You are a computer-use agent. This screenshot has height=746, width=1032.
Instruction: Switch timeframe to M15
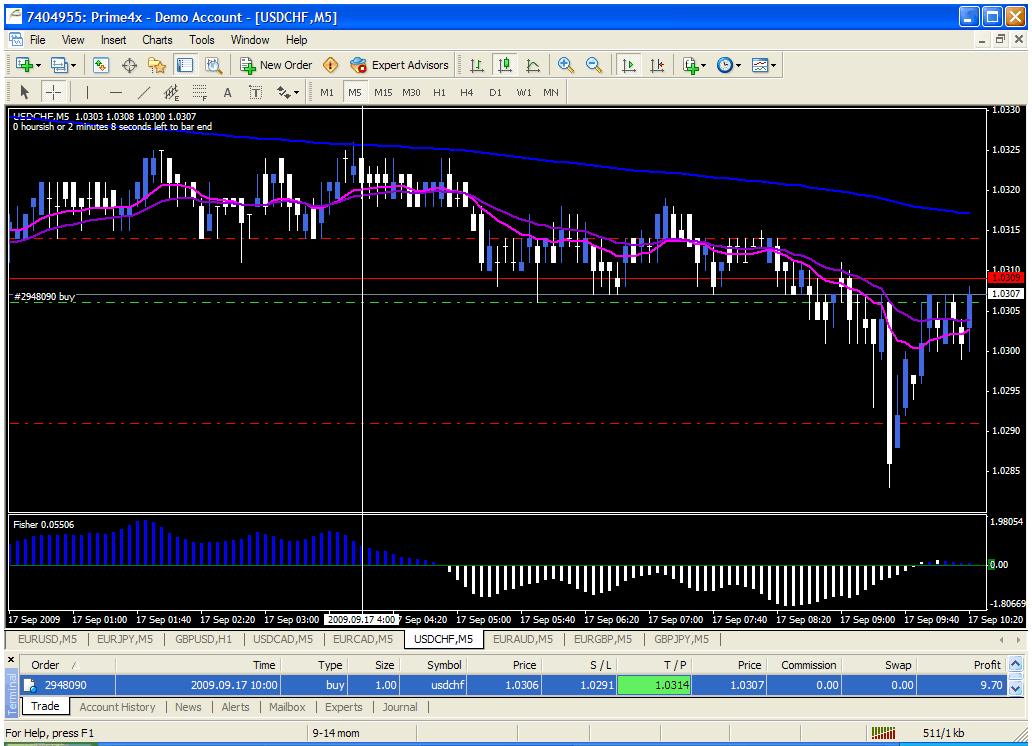383,93
